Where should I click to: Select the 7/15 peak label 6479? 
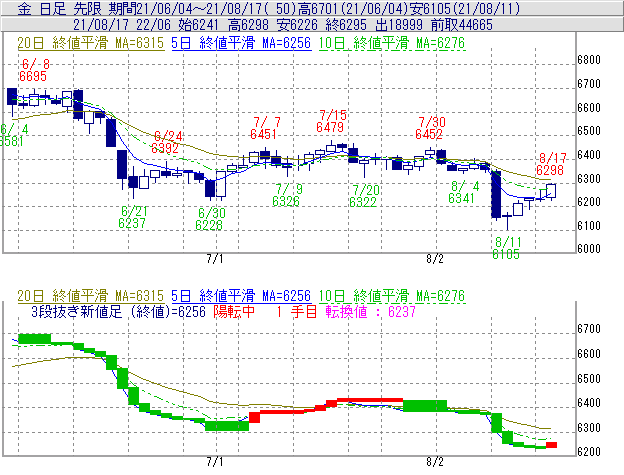click(x=330, y=127)
